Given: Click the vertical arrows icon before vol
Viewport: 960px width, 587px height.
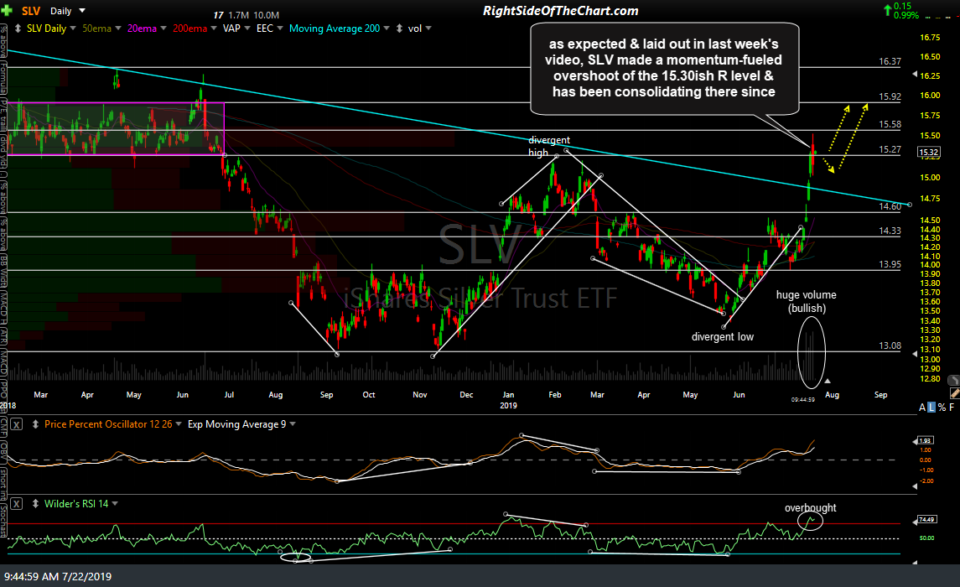Looking at the screenshot, I should pos(400,28).
